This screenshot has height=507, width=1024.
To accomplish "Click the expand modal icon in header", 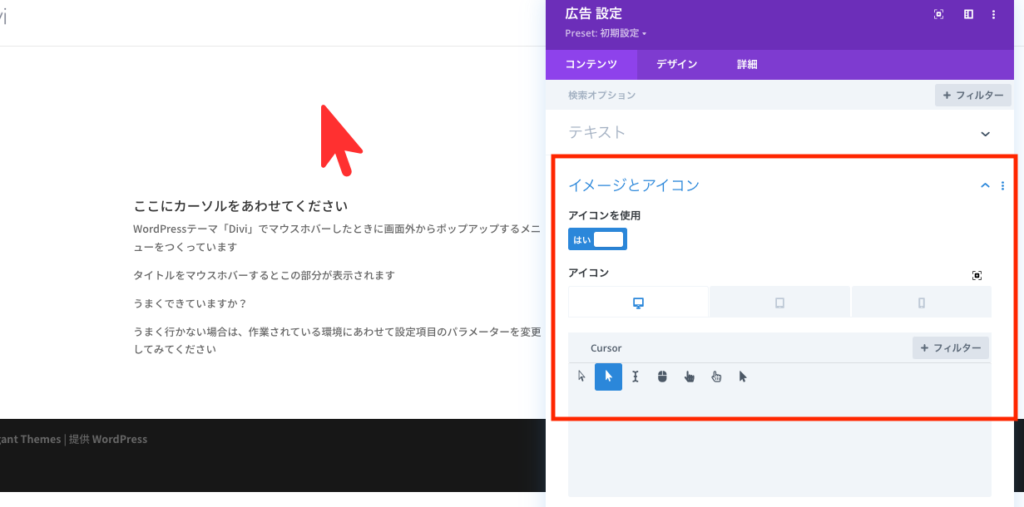I will [939, 14].
